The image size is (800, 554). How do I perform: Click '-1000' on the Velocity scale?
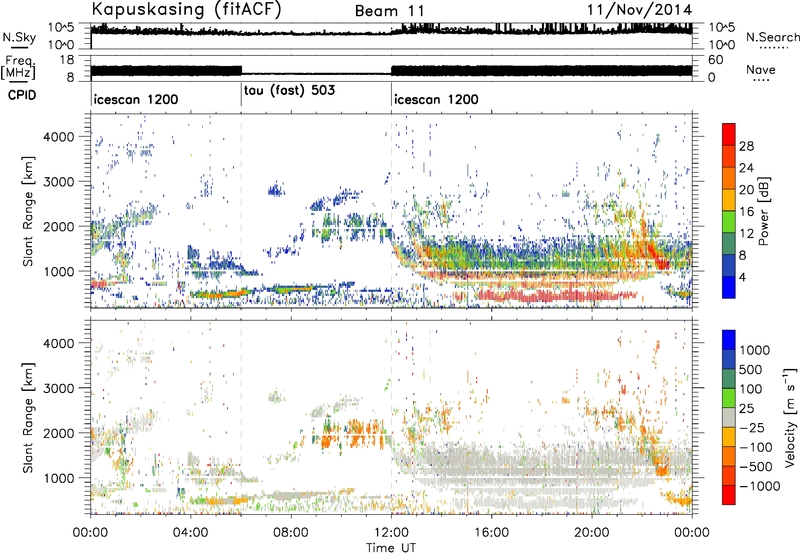coord(760,486)
